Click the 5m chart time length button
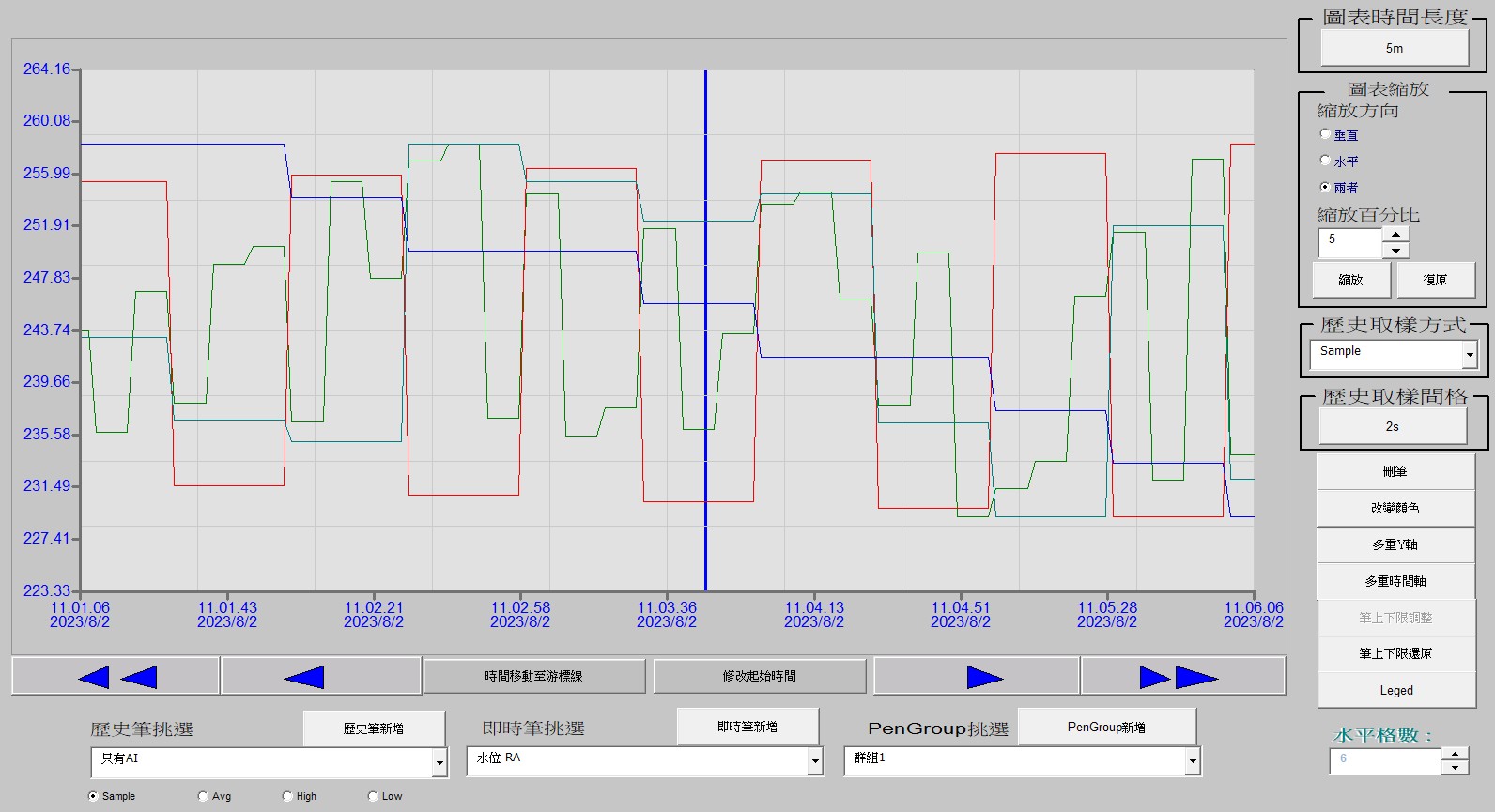Screen dimensions: 1495x812 coord(1395,48)
